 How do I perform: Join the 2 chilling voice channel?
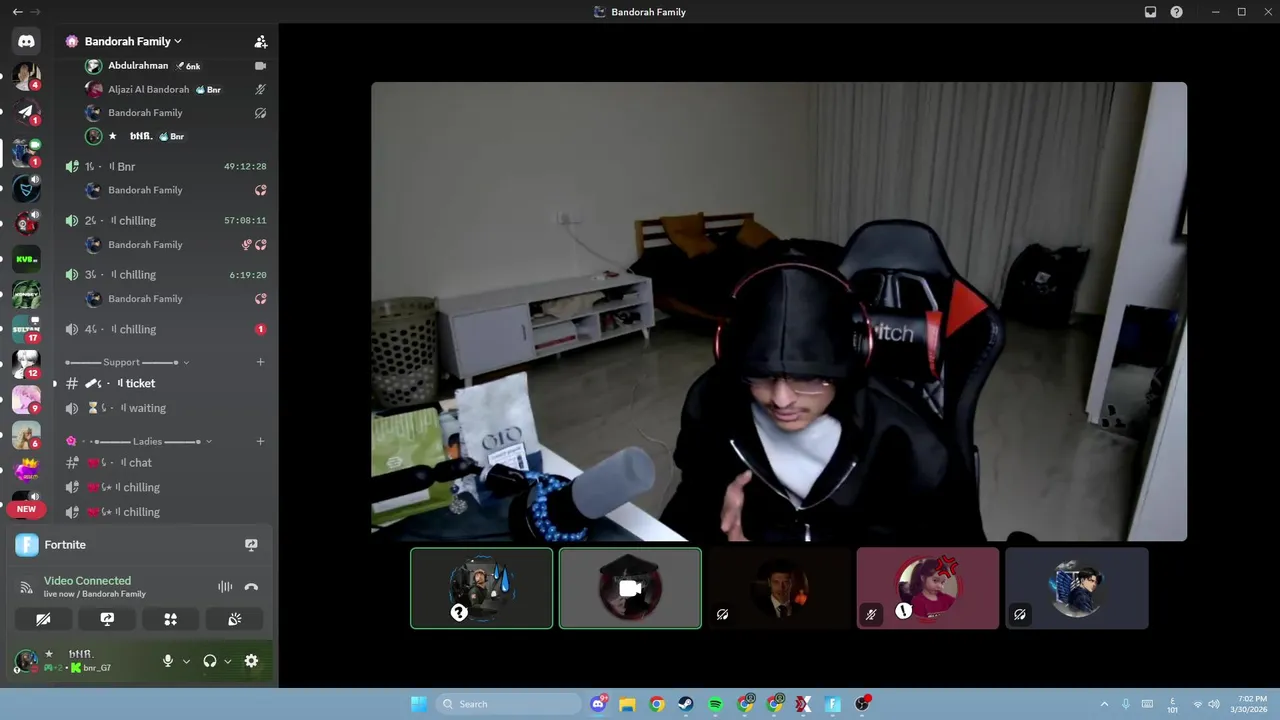[165, 220]
